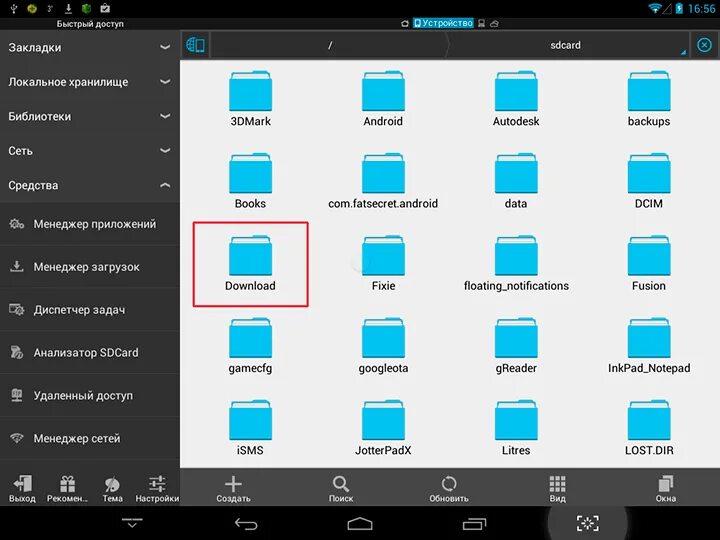This screenshot has width=720, height=540.
Task: Open the floating_notifications folder
Action: (x=516, y=264)
